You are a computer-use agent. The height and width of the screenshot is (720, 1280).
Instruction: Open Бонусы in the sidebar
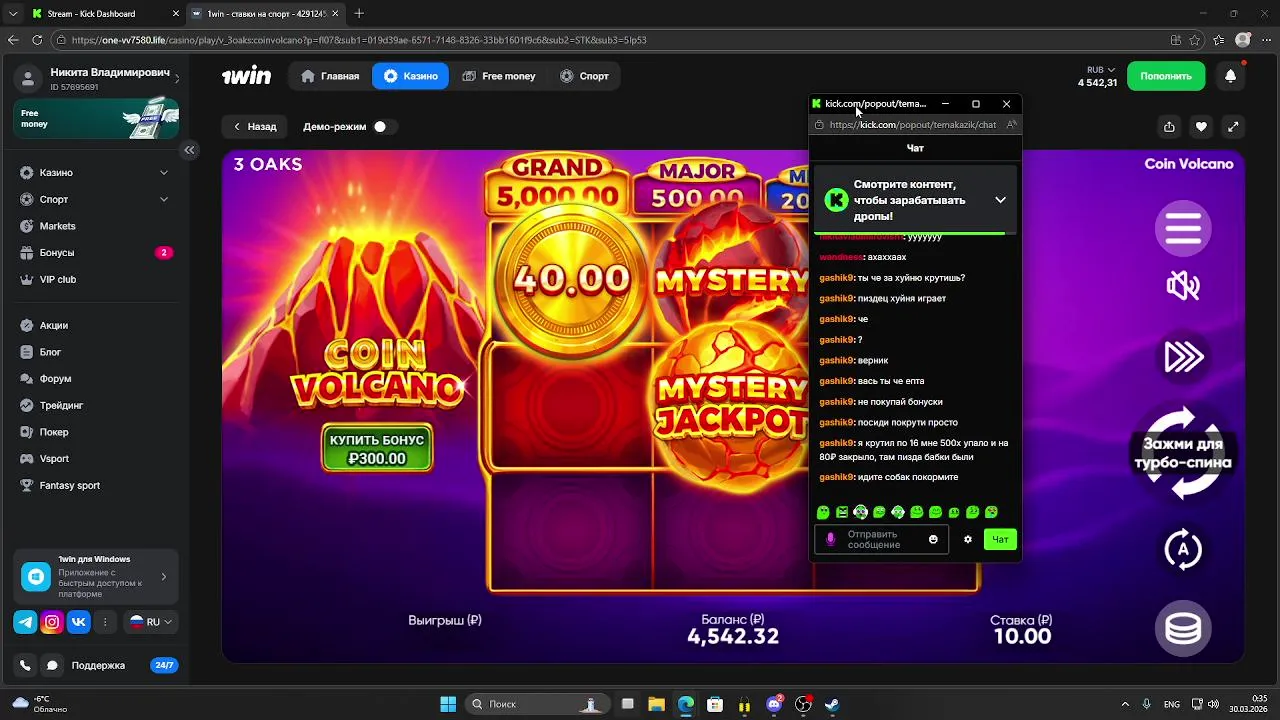pos(95,253)
